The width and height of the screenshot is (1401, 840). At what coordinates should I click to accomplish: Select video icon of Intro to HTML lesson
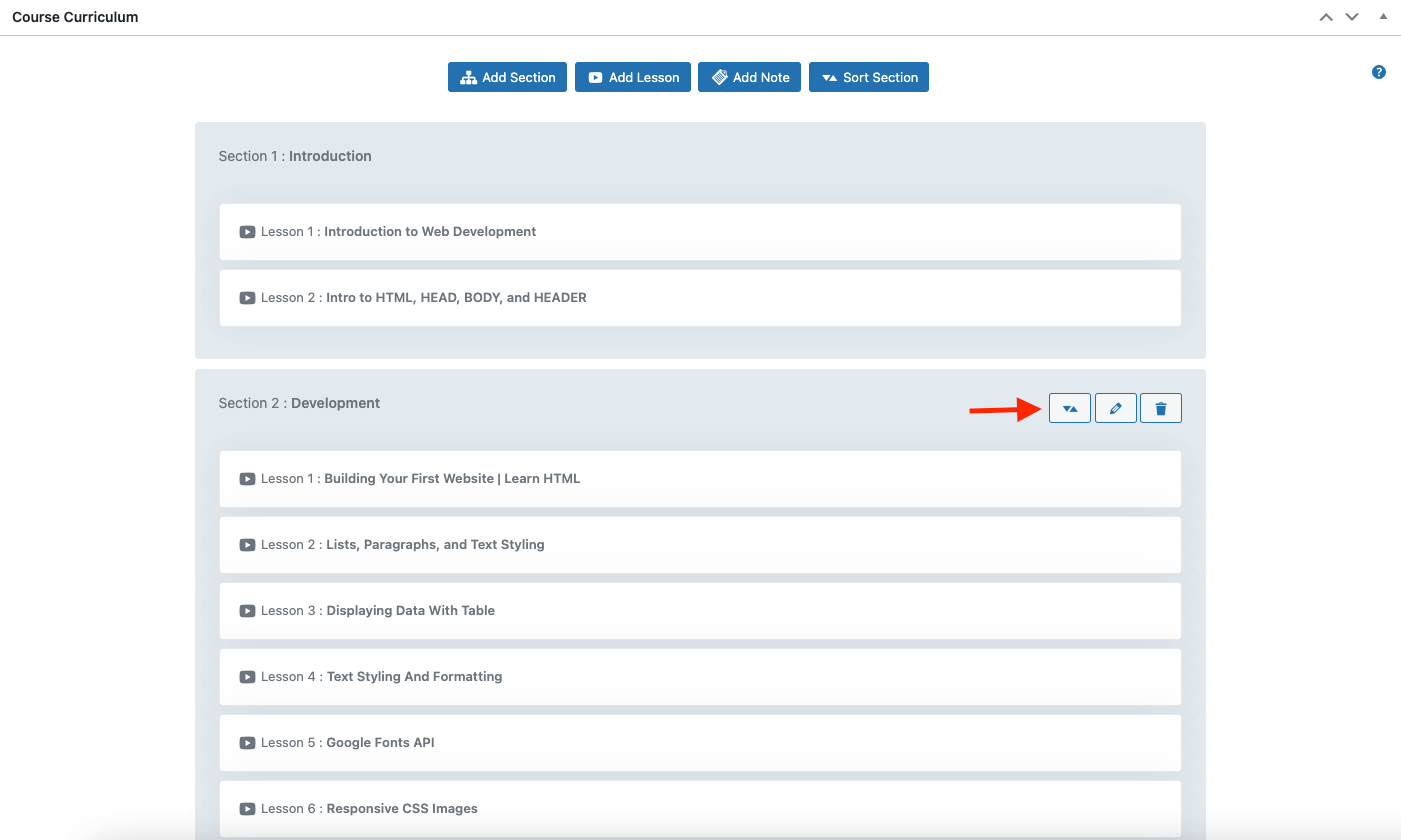[247, 298]
